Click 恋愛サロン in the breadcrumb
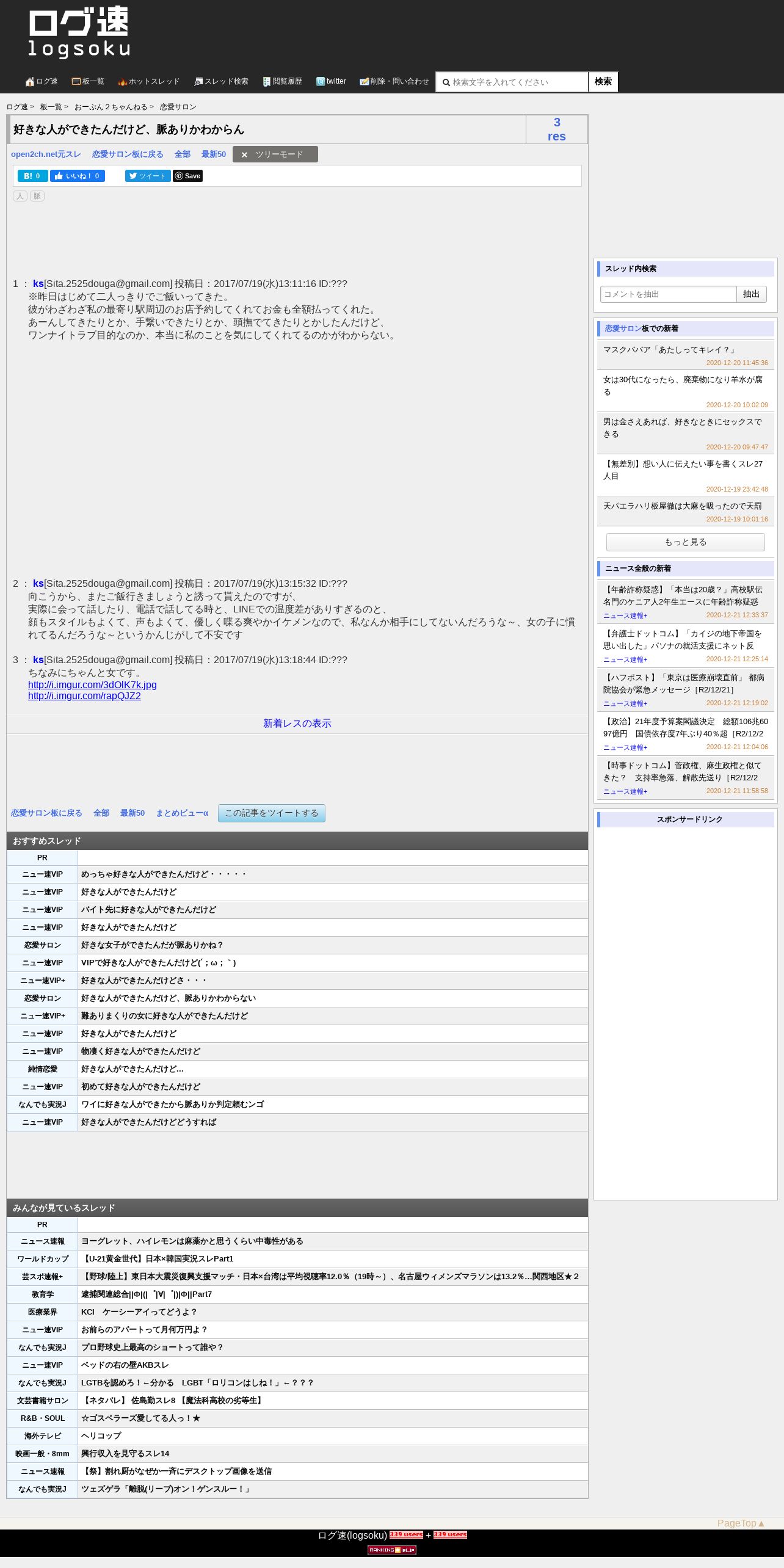The height and width of the screenshot is (1568, 784). point(178,107)
